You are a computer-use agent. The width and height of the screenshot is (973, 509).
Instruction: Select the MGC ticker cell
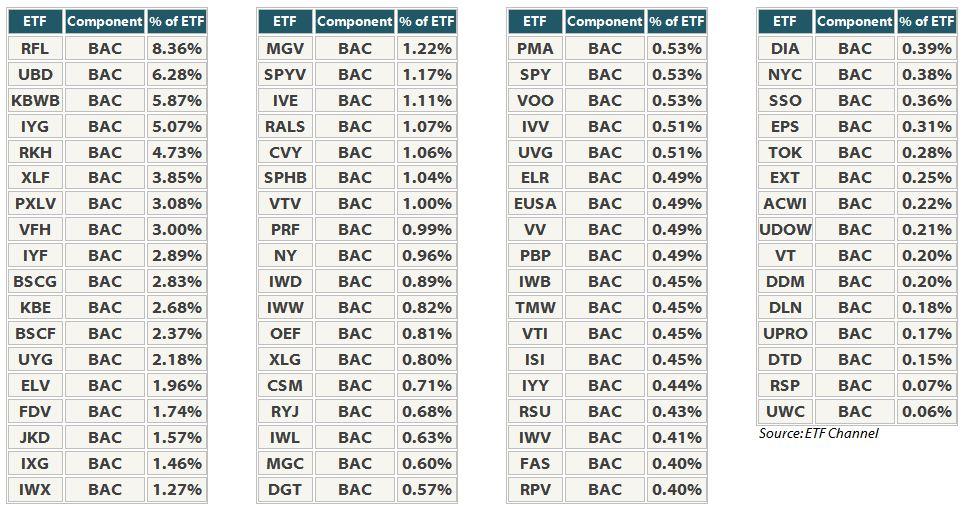tap(285, 464)
